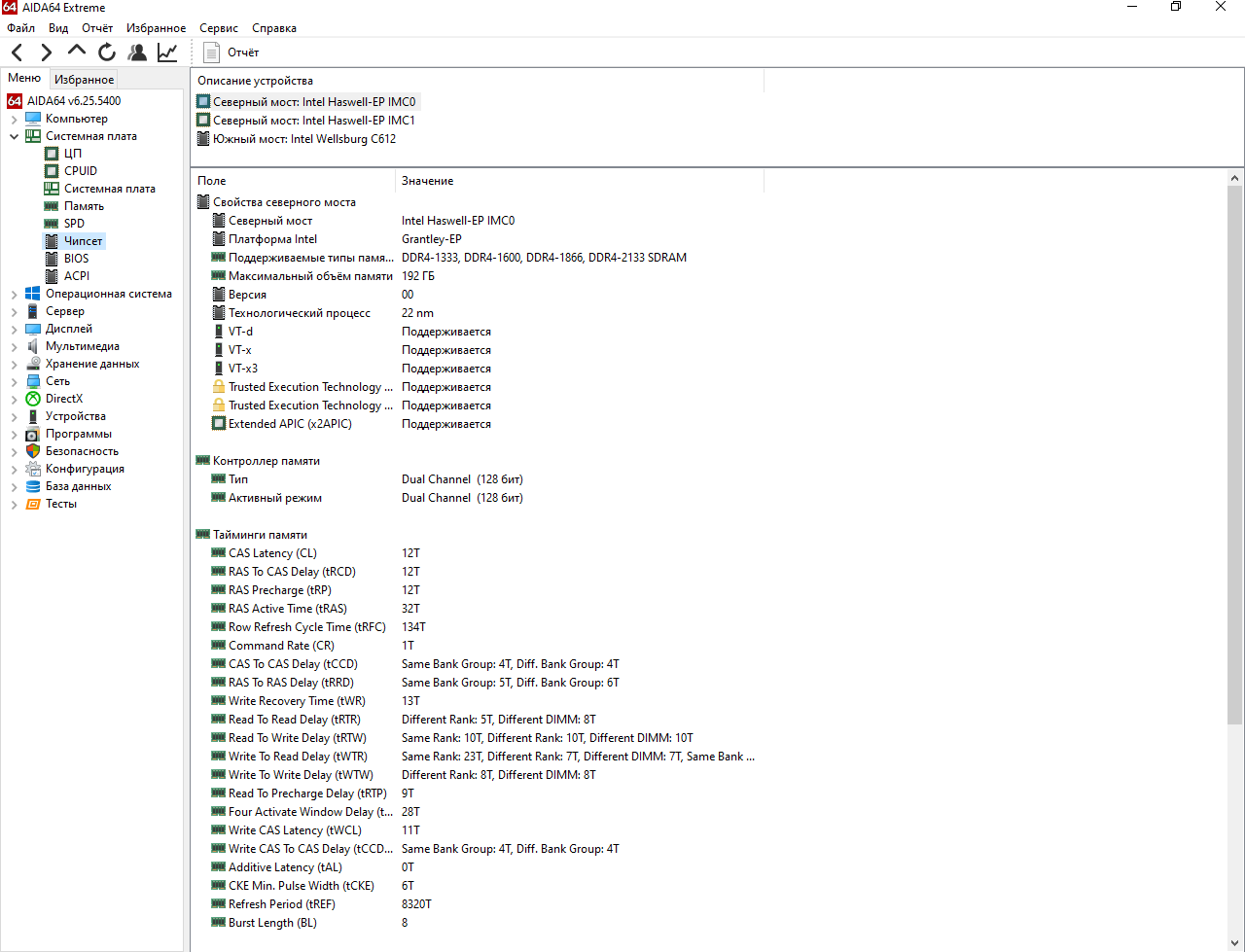Viewport: 1245px width, 952px height.
Task: Click the Безопасность shield icon
Action: [x=34, y=451]
